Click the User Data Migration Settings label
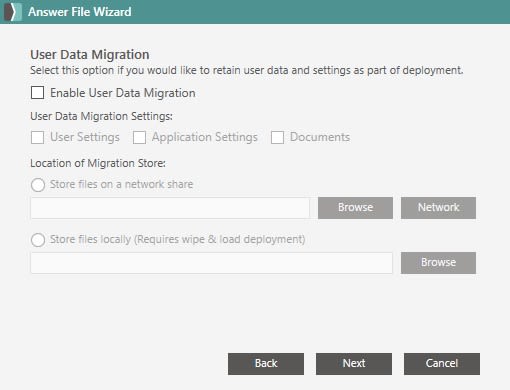Screen dimensions: 510x390 [x=101, y=116]
